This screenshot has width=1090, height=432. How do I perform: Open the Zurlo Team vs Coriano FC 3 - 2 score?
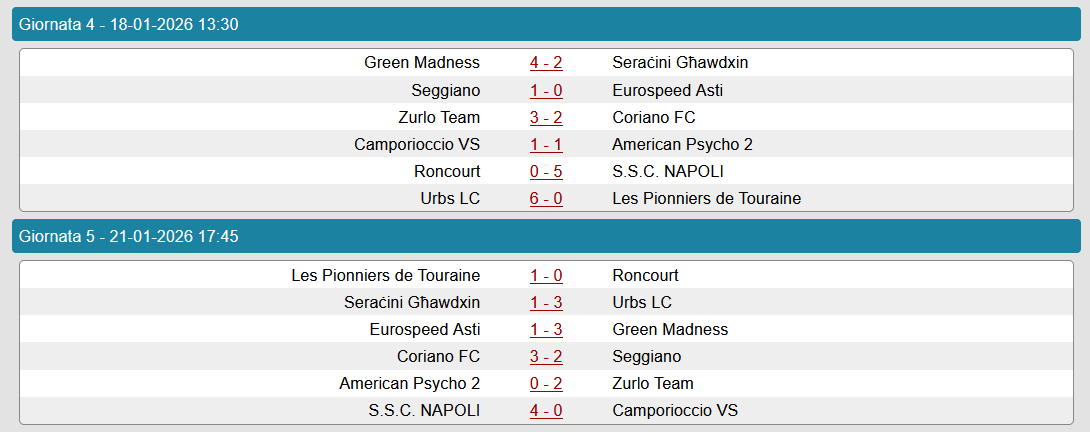point(546,117)
